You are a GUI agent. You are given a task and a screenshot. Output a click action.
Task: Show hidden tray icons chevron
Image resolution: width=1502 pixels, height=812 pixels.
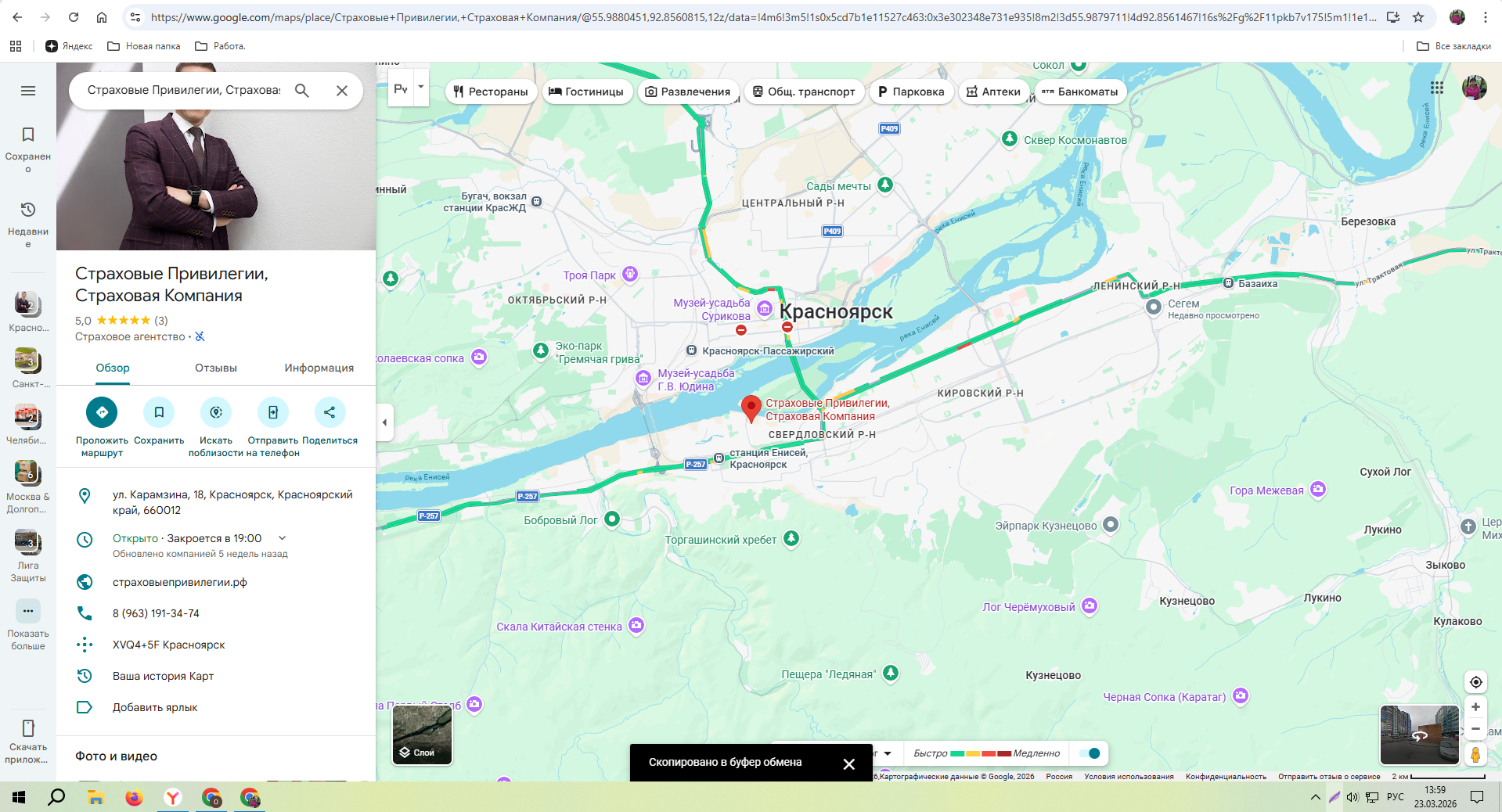tap(1315, 797)
